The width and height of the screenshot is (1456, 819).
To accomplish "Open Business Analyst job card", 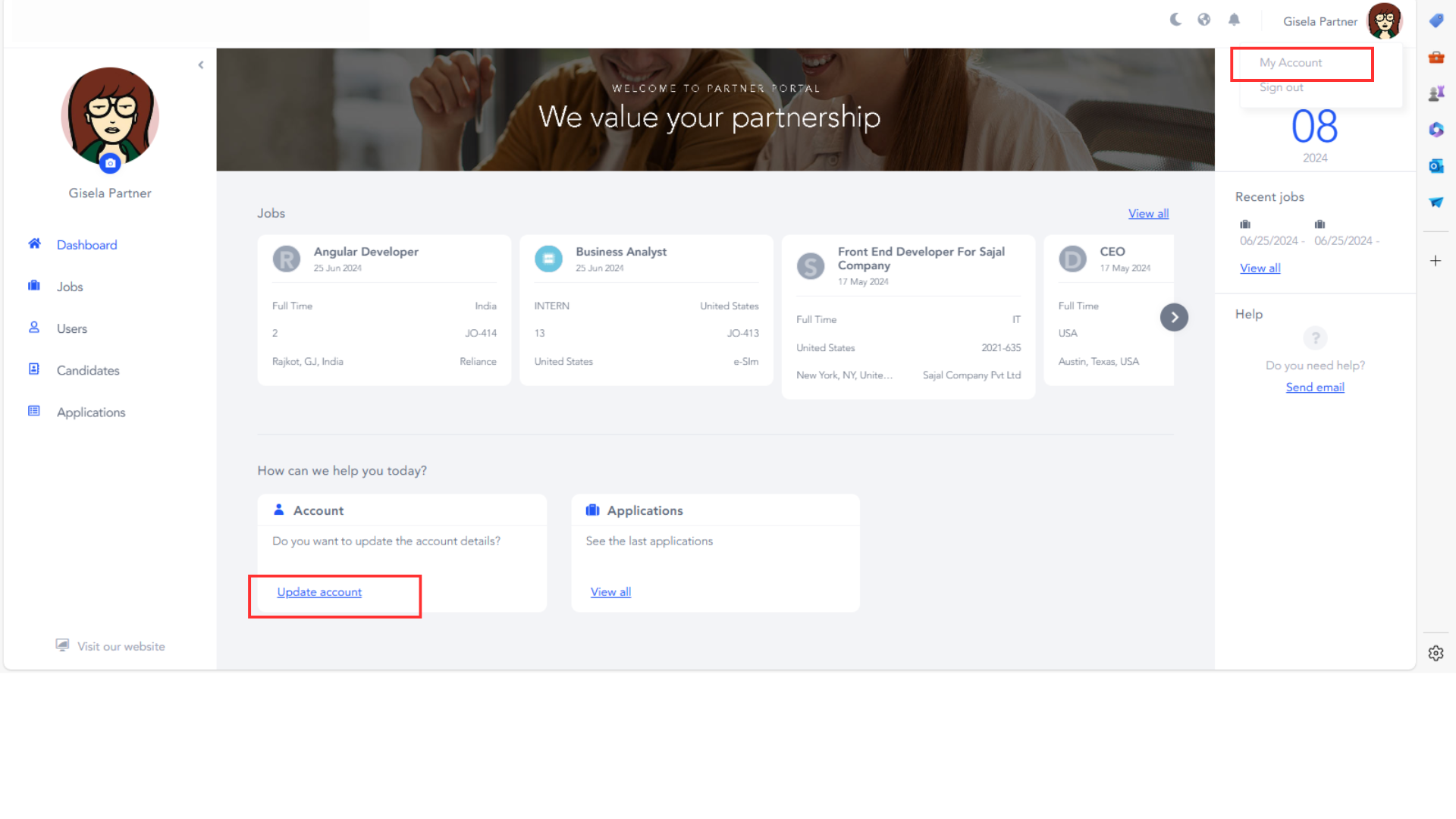I will point(646,310).
